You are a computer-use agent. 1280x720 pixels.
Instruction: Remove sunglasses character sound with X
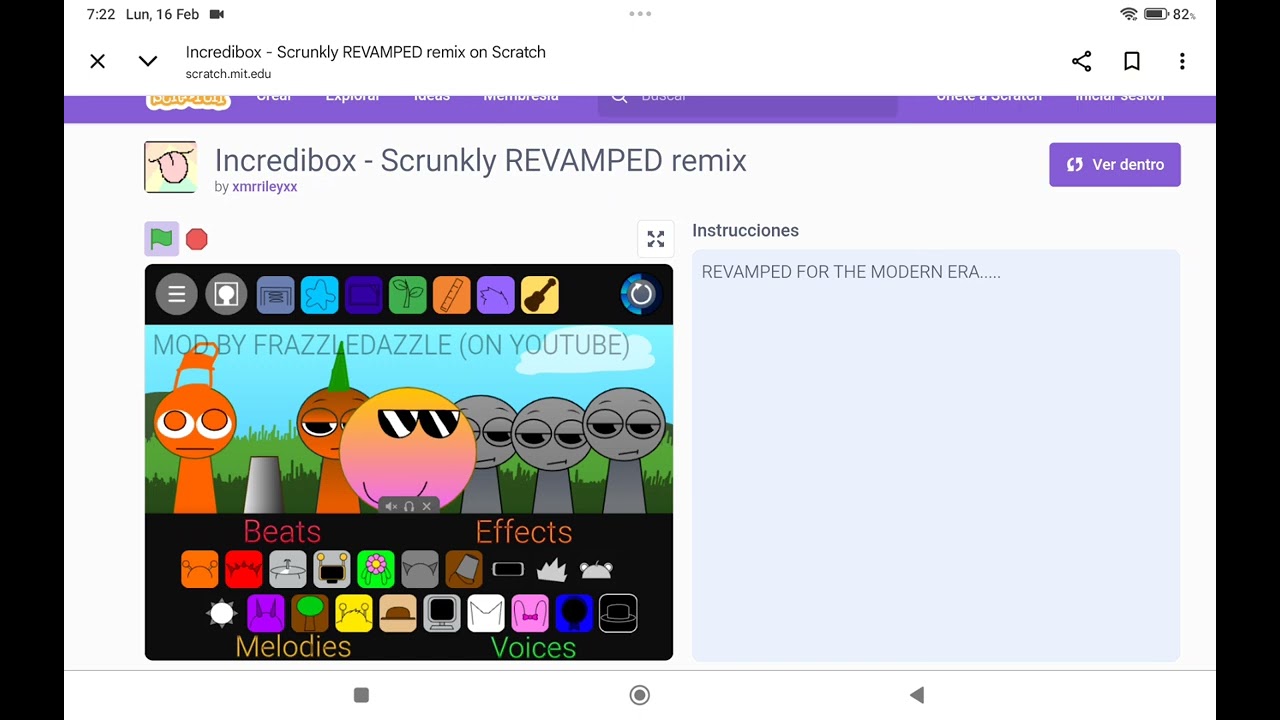pos(427,507)
